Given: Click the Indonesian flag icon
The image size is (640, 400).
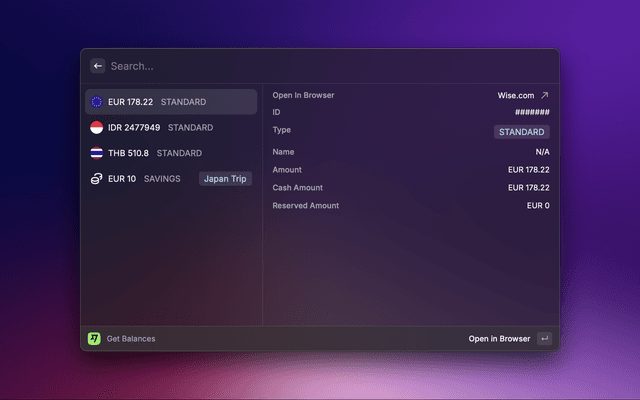Looking at the screenshot, I should pos(96,128).
